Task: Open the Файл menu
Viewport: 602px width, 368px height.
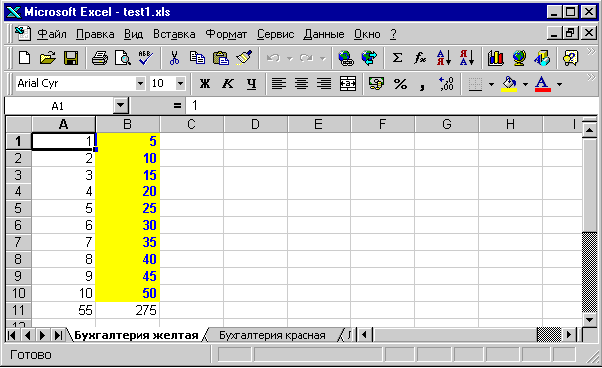Action: point(52,34)
